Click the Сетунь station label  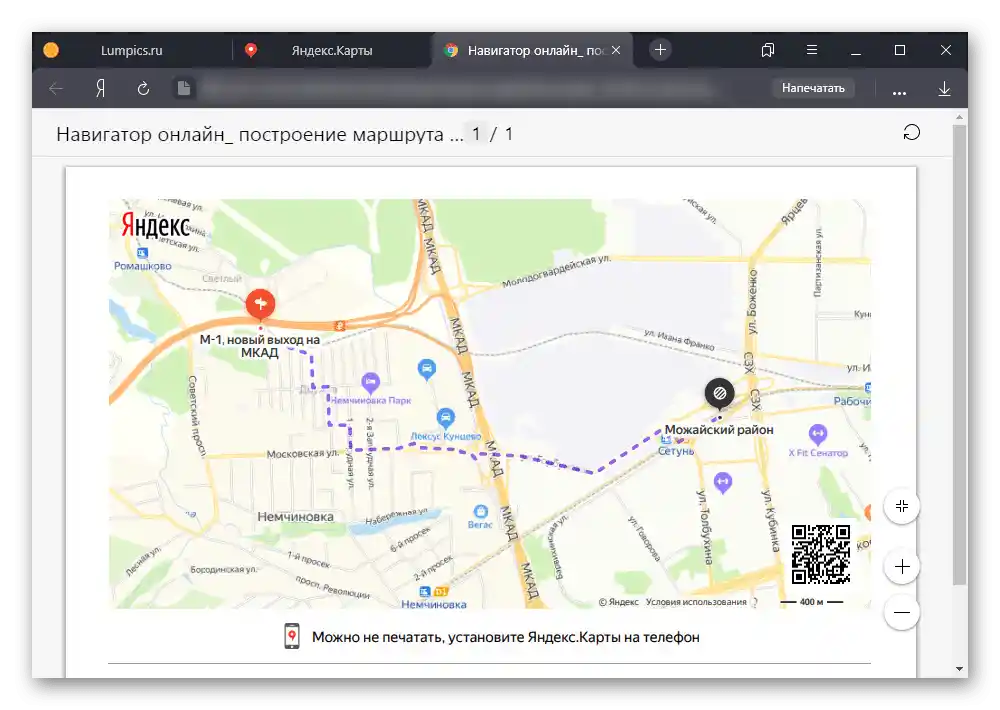(676, 450)
